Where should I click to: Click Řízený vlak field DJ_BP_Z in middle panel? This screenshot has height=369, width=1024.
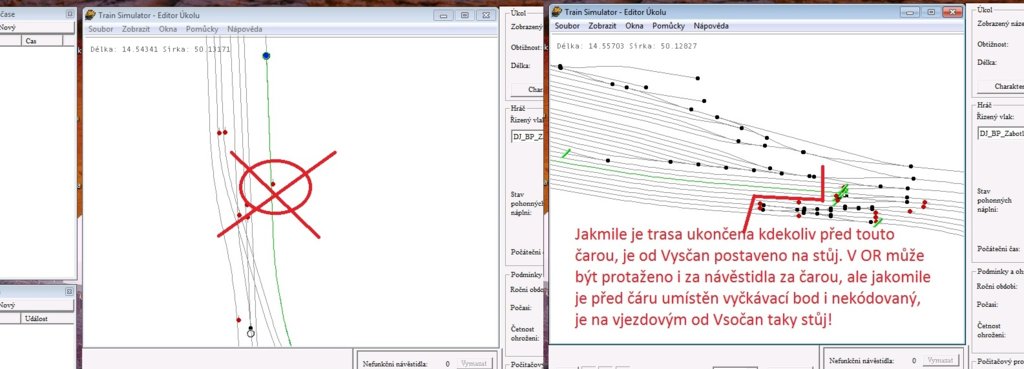pos(527,136)
